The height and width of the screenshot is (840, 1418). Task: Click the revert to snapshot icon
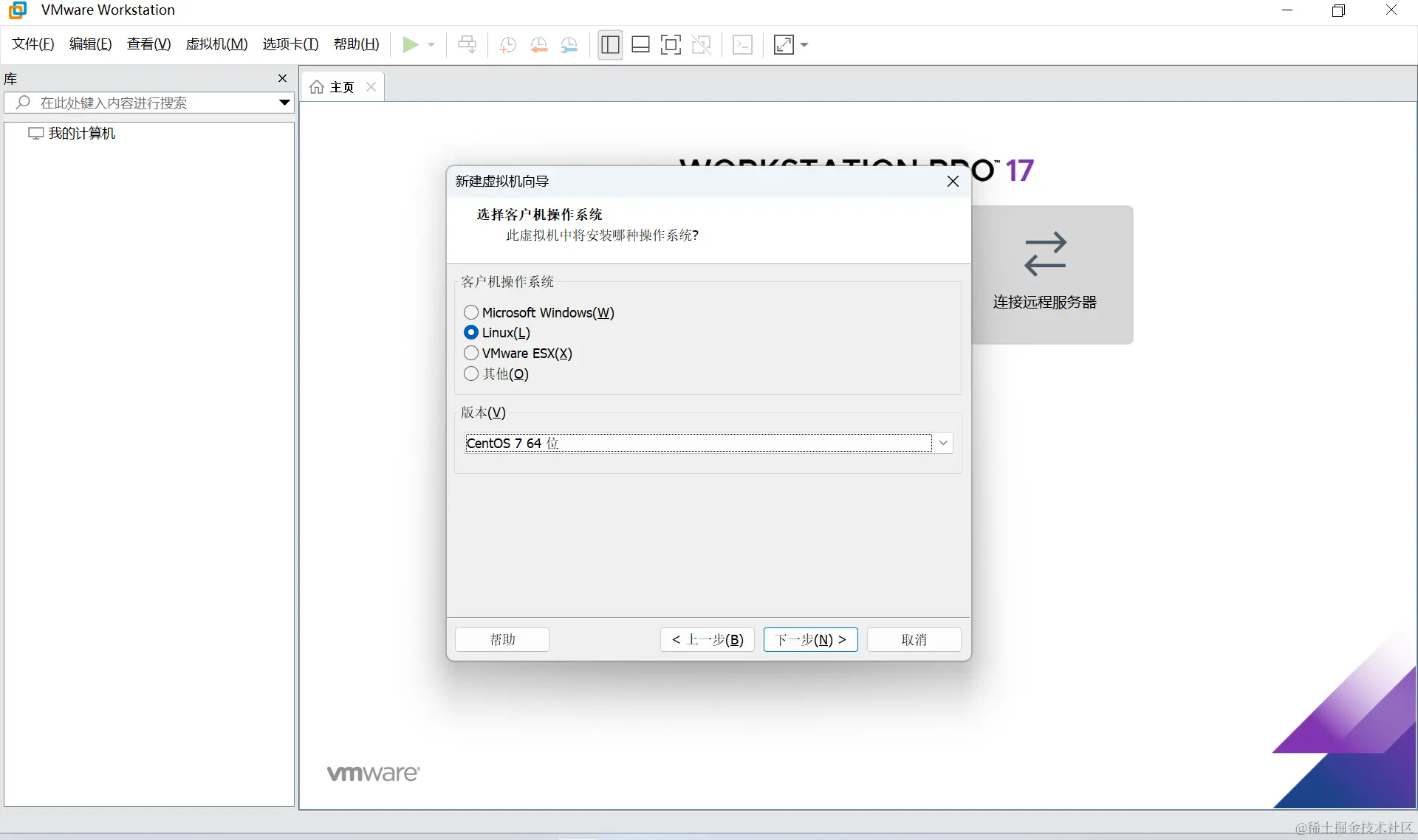tap(539, 45)
